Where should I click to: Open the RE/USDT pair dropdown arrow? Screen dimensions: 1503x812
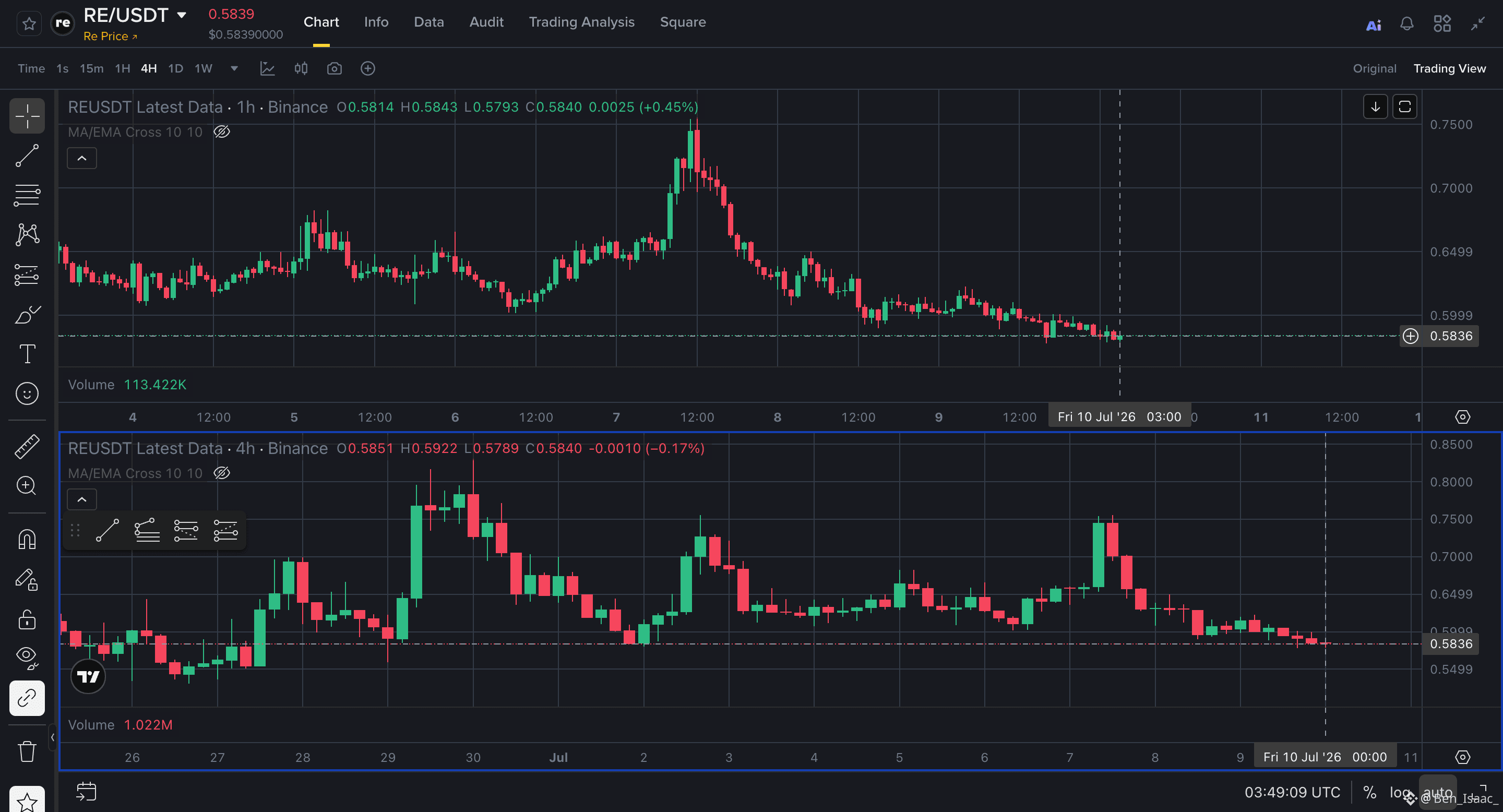pyautogui.click(x=182, y=15)
